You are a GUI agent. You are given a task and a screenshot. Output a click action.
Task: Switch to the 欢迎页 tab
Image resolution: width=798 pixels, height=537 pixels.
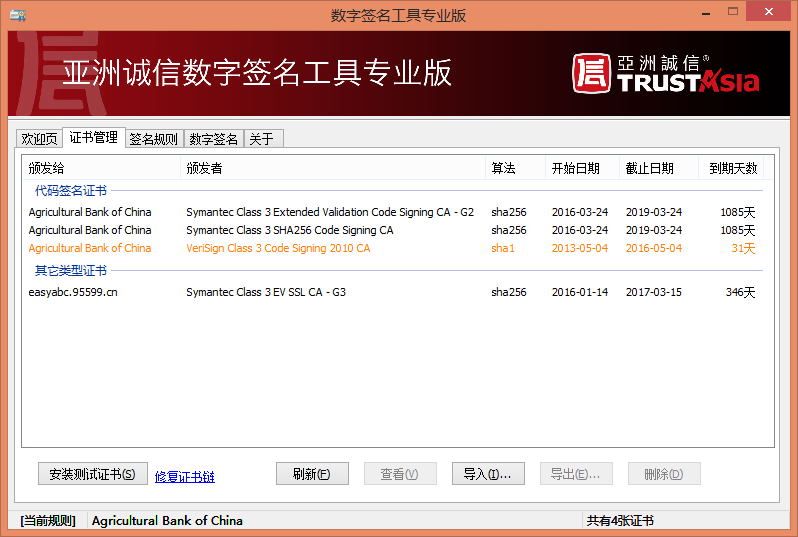(x=39, y=139)
